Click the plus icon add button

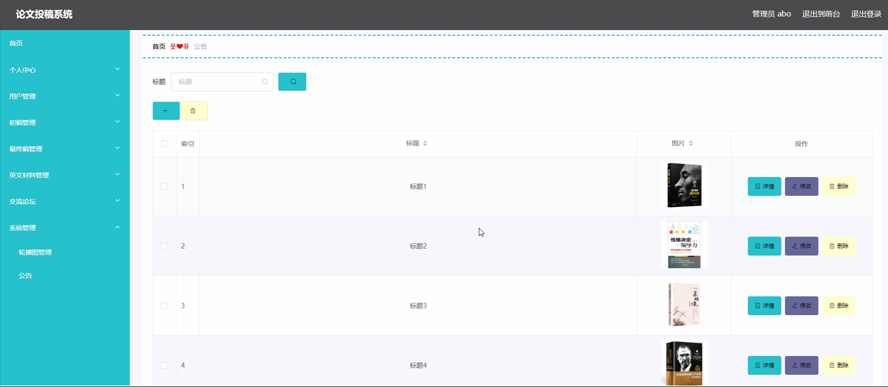[166, 111]
